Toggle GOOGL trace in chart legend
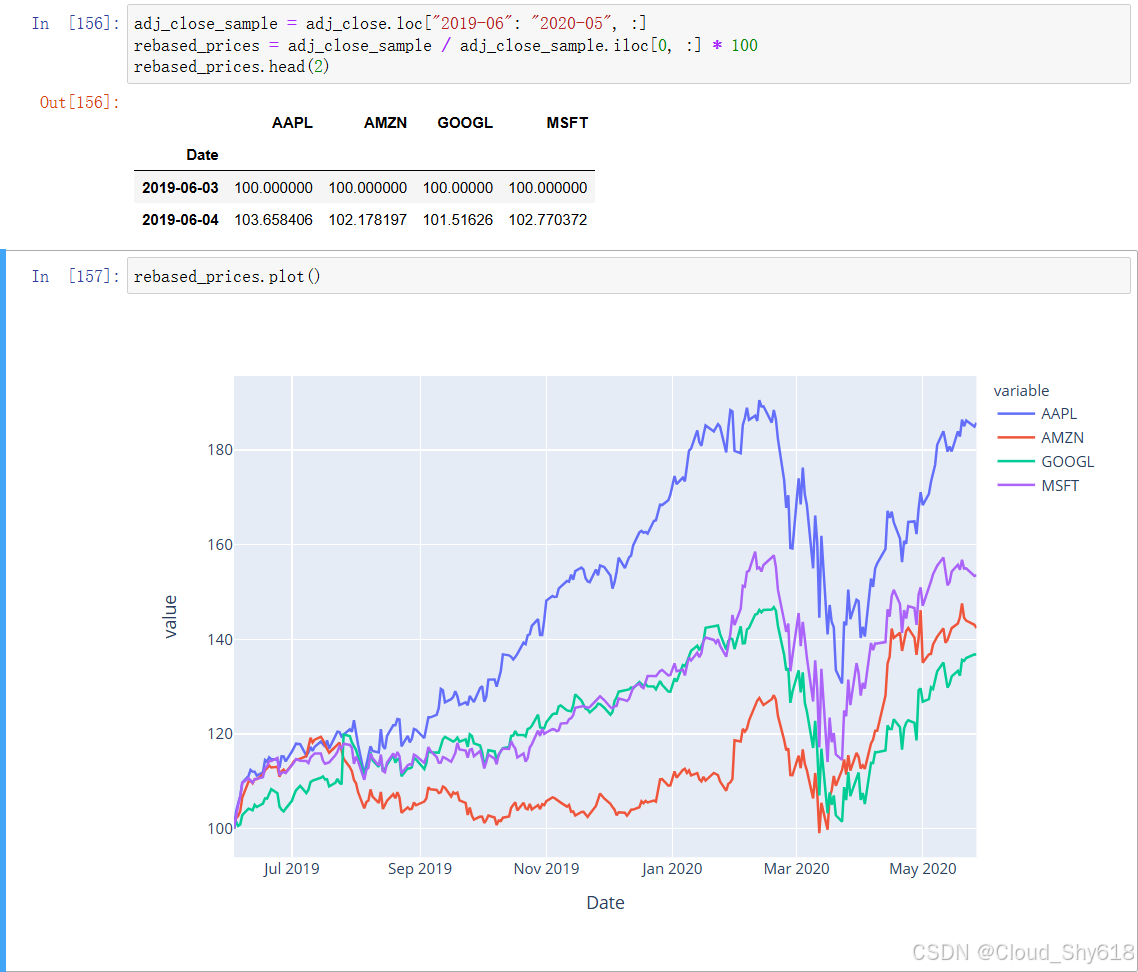 point(1046,462)
